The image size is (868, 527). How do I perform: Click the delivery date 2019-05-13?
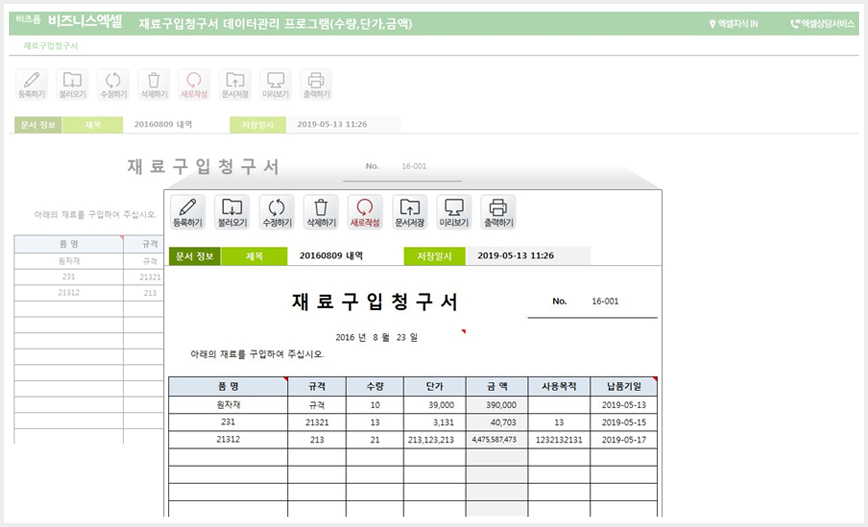point(624,405)
